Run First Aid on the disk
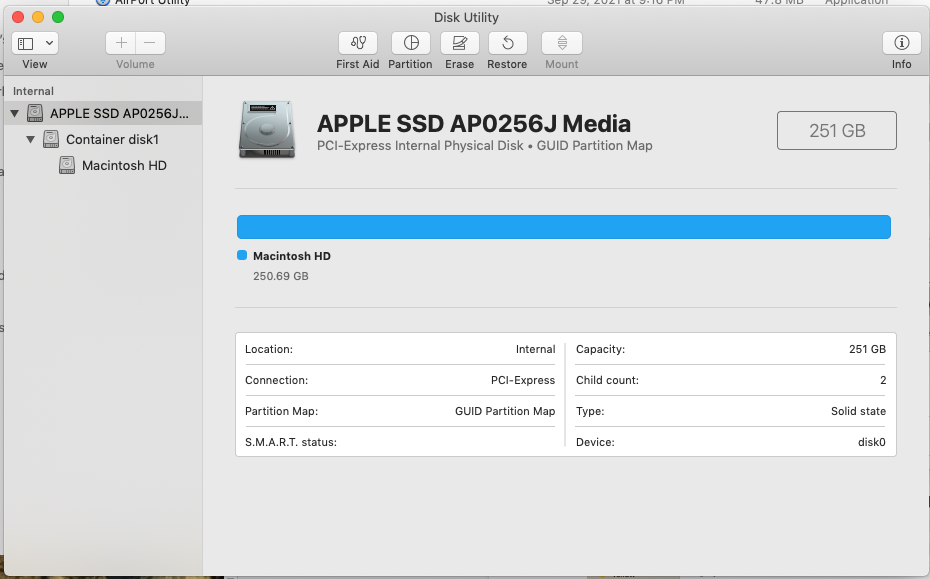This screenshot has height=579, width=930. [x=358, y=43]
